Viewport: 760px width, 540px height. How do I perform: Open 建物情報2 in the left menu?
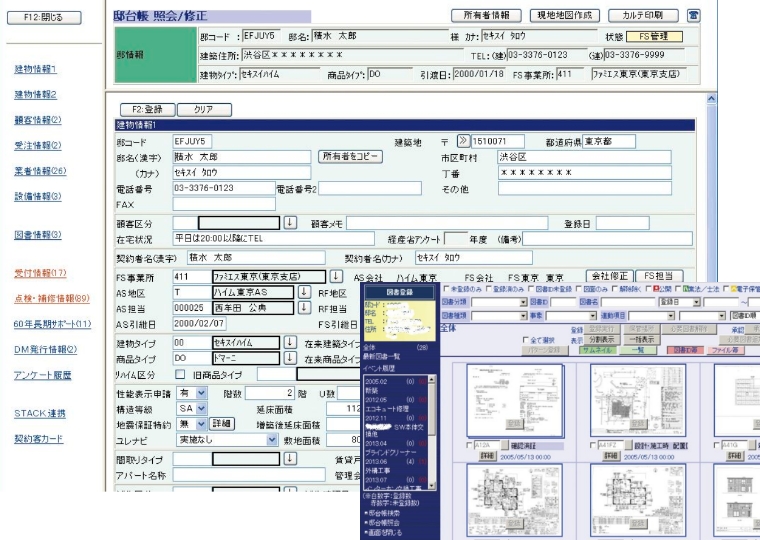pos(36,95)
